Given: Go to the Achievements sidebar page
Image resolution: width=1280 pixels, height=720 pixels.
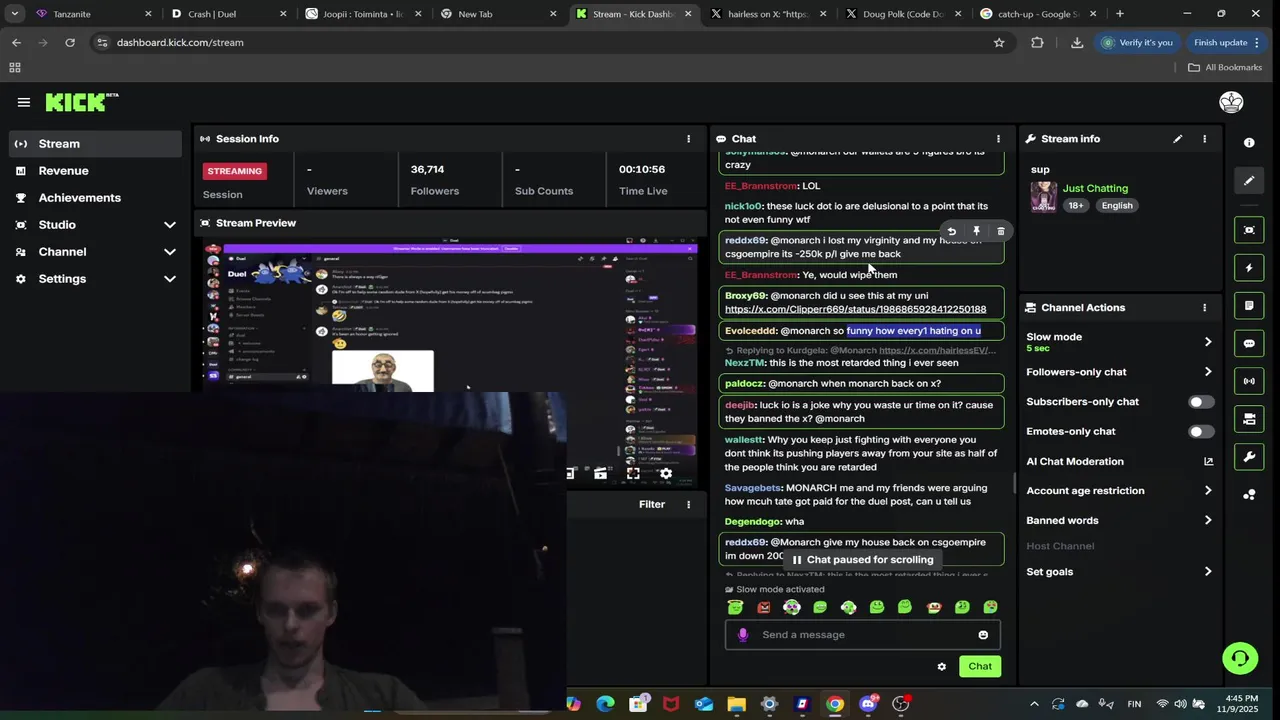Looking at the screenshot, I should coord(96,198).
